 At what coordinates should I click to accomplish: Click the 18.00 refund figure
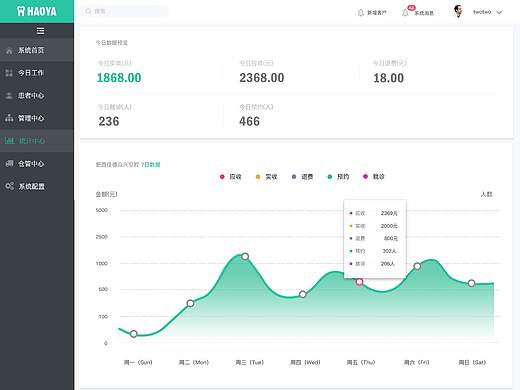click(388, 78)
